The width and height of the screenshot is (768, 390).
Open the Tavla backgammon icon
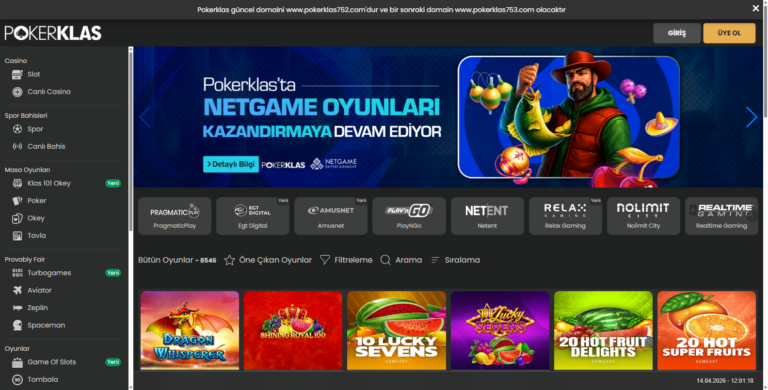tap(17, 236)
